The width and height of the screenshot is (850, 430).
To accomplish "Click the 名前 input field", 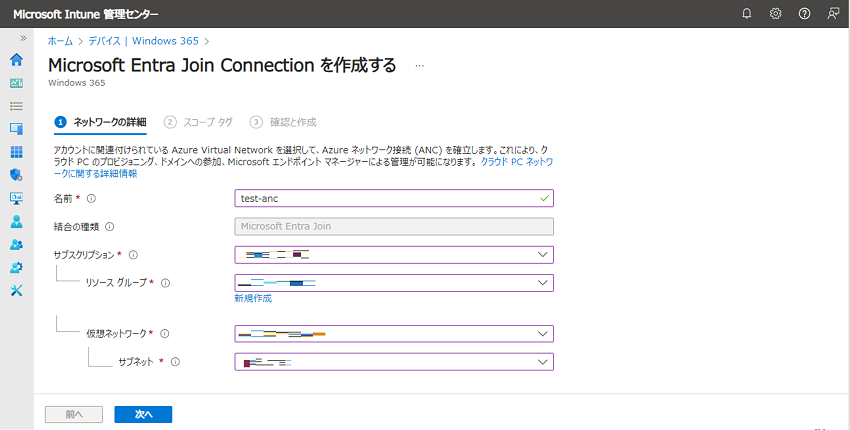I will click(x=394, y=198).
